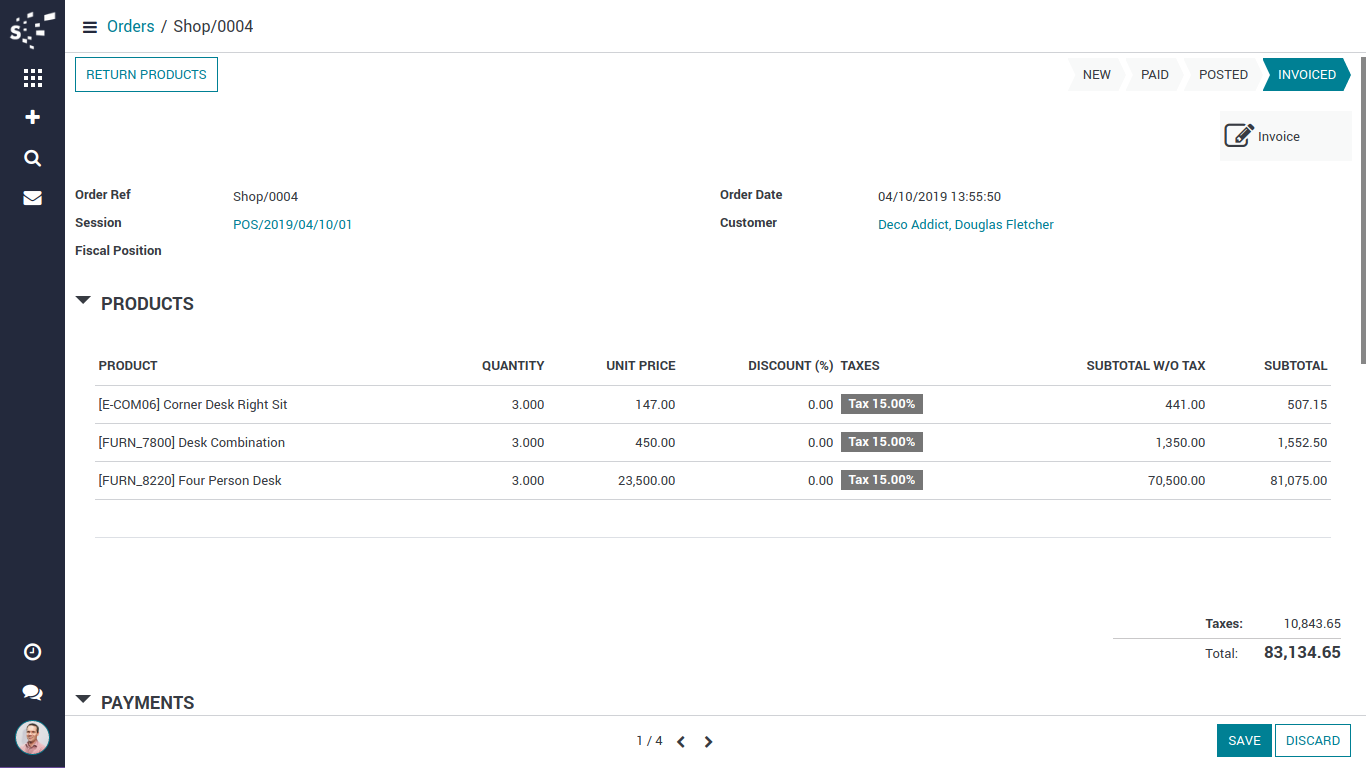The height and width of the screenshot is (768, 1366).
Task: Click the plus icon in sidebar
Action: click(x=32, y=117)
